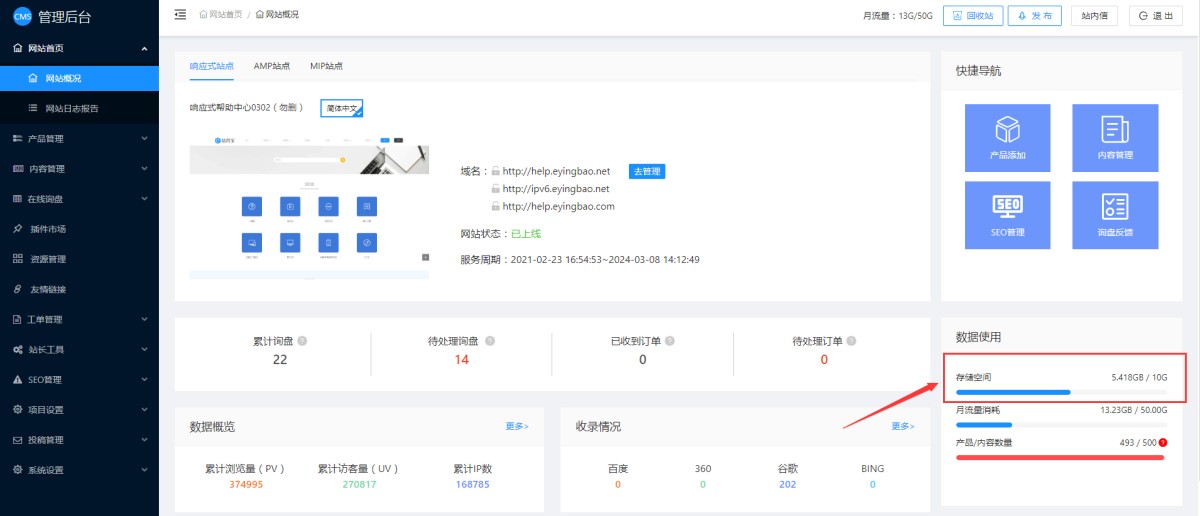Open the 内容管理 quick navigation tile
Viewport: 1200px width, 516px height.
click(1115, 138)
